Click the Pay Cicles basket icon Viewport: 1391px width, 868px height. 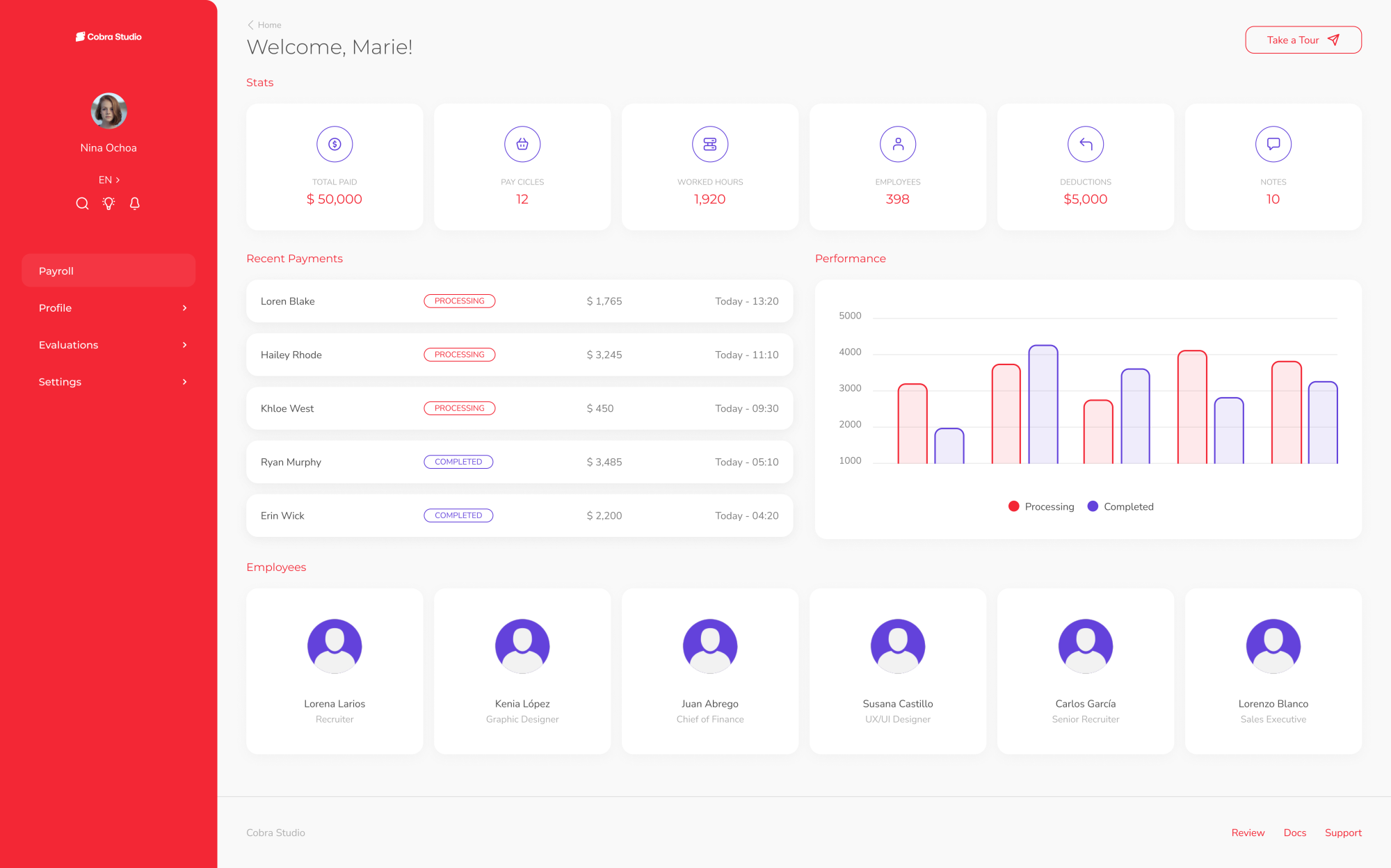point(522,144)
